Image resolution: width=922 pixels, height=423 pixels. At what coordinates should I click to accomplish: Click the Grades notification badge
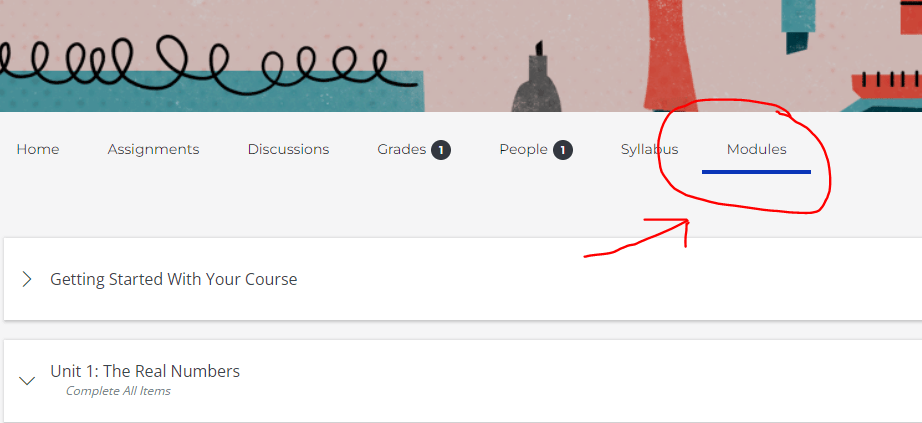441,150
